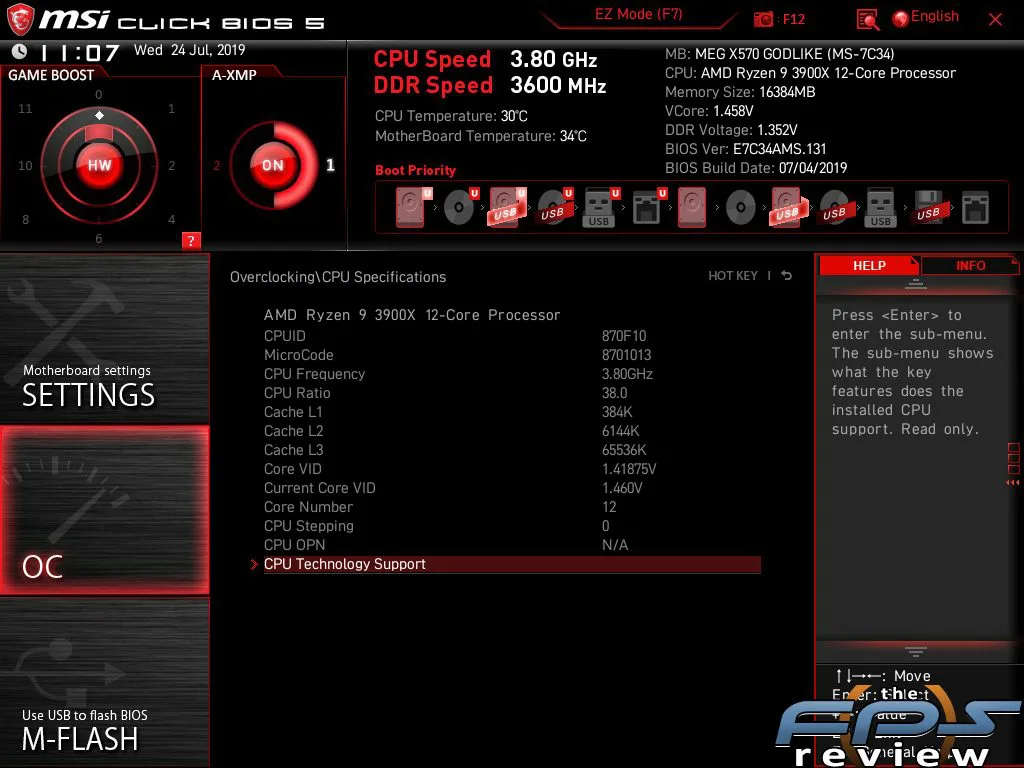
Task: Select A-XMP profile 2
Action: 217,165
